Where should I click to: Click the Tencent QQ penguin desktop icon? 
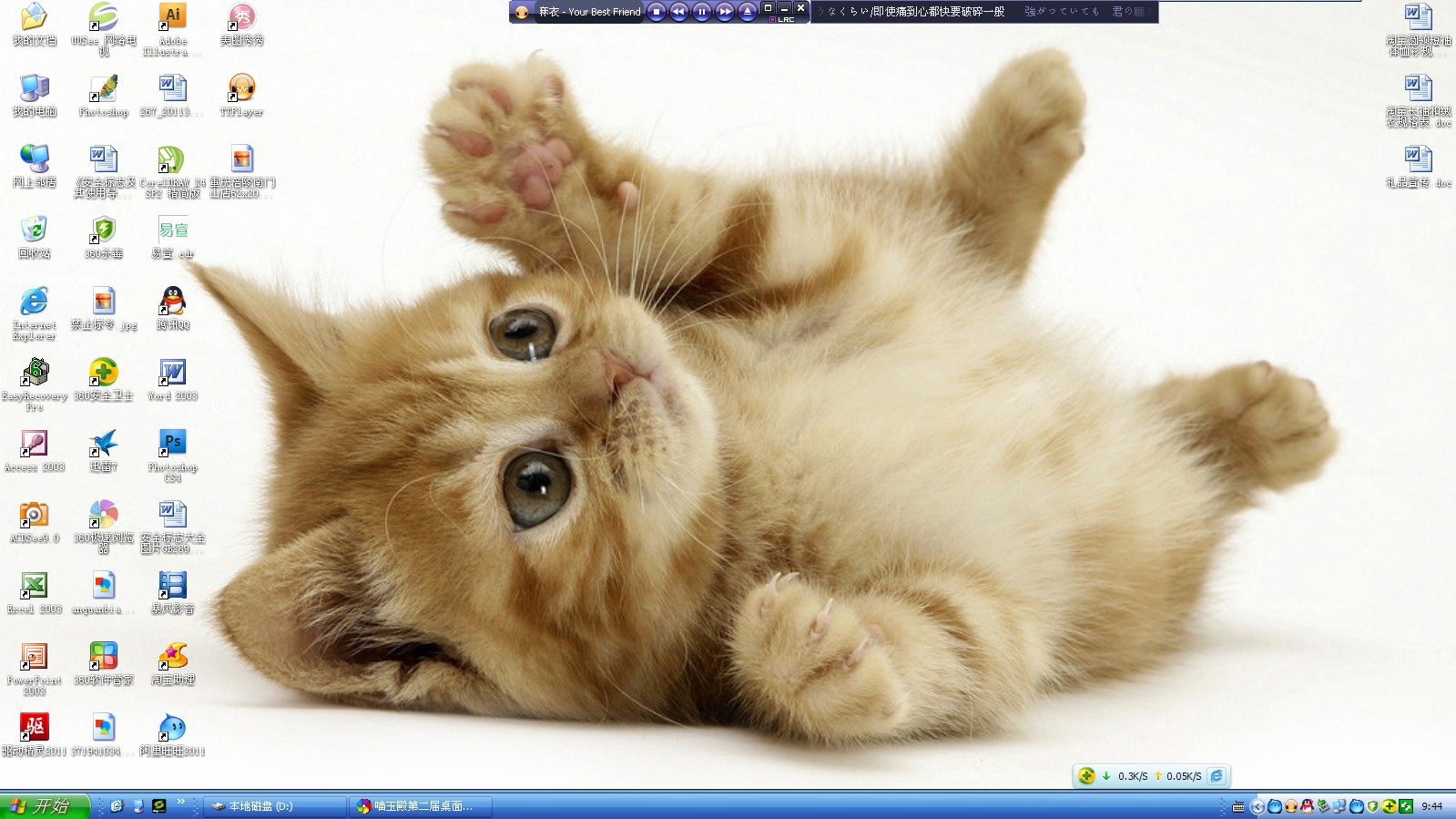click(172, 302)
